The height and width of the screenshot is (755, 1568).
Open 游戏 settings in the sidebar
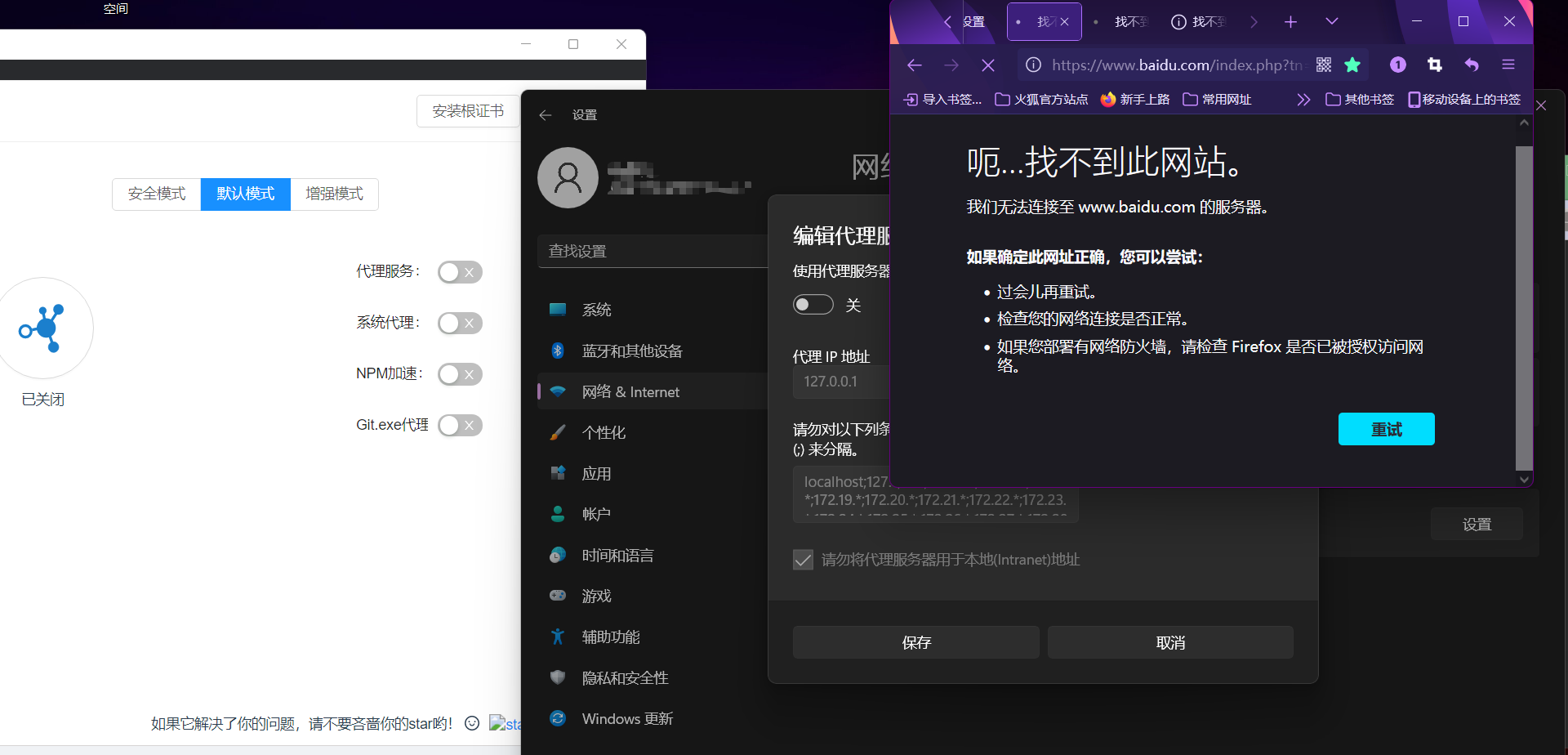(x=596, y=596)
